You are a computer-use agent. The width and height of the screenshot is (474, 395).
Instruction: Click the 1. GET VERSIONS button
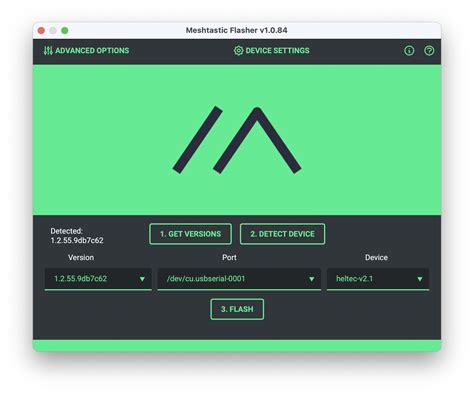pos(190,234)
